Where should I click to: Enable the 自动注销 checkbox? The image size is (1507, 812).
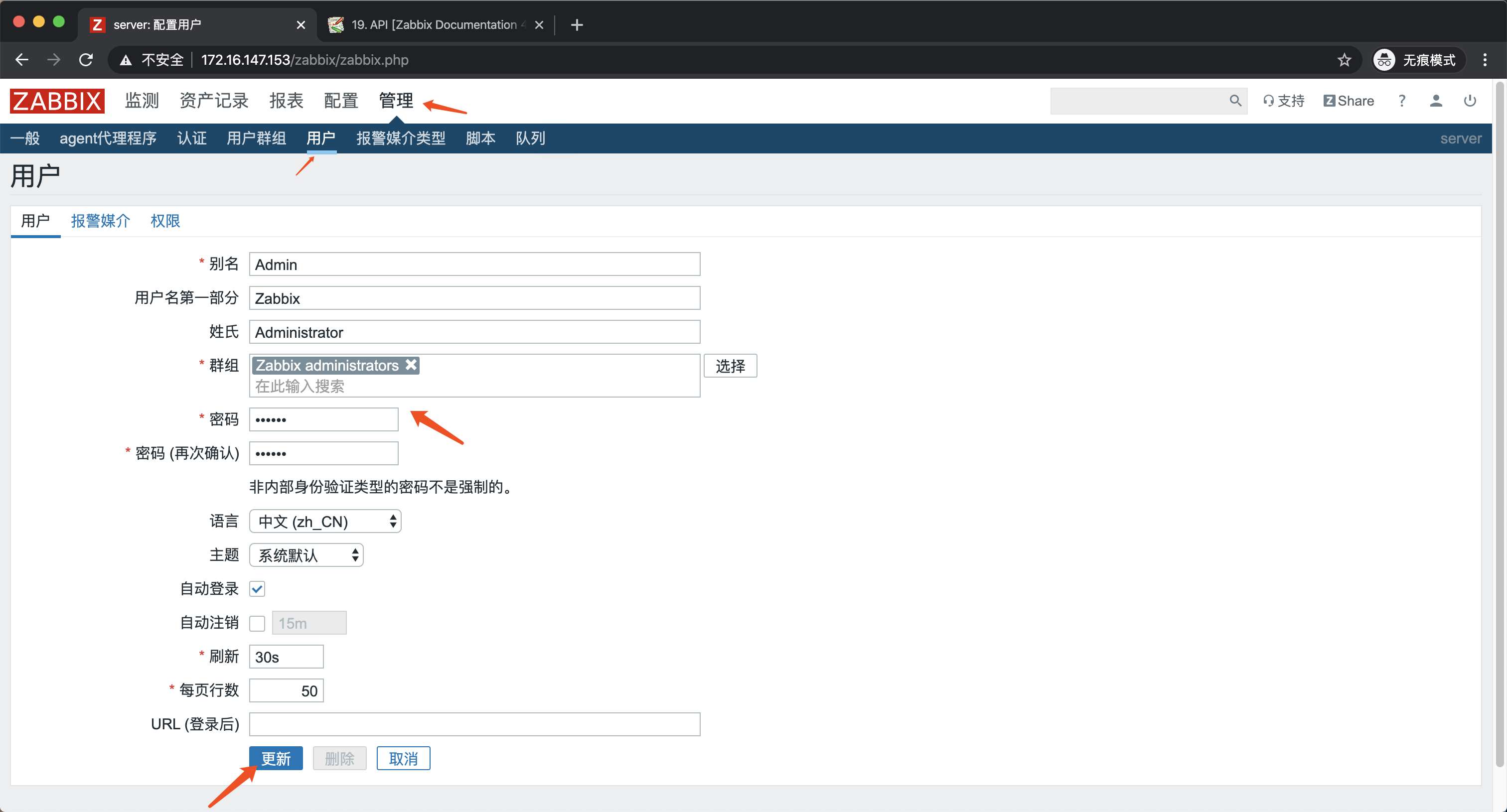[x=258, y=623]
